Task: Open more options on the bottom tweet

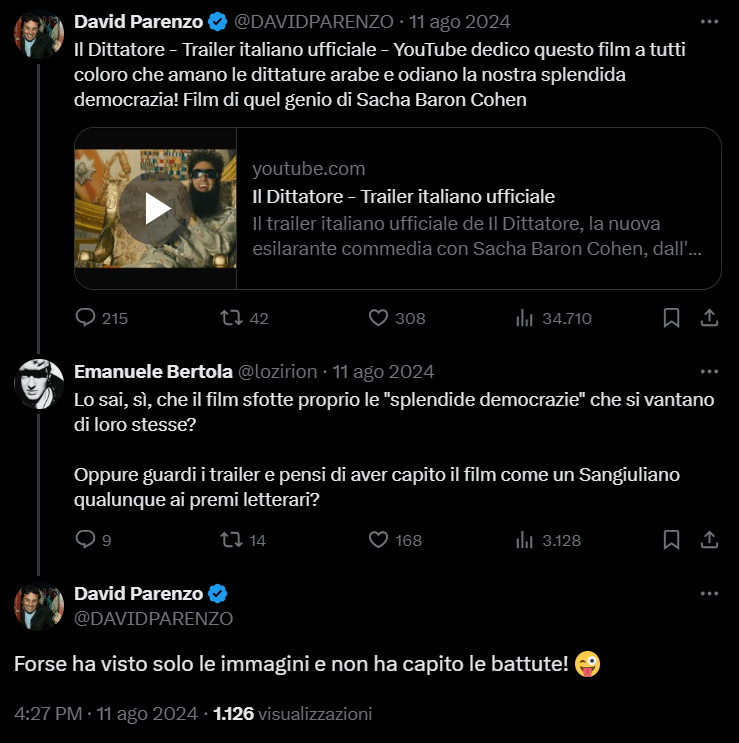Action: tap(709, 593)
